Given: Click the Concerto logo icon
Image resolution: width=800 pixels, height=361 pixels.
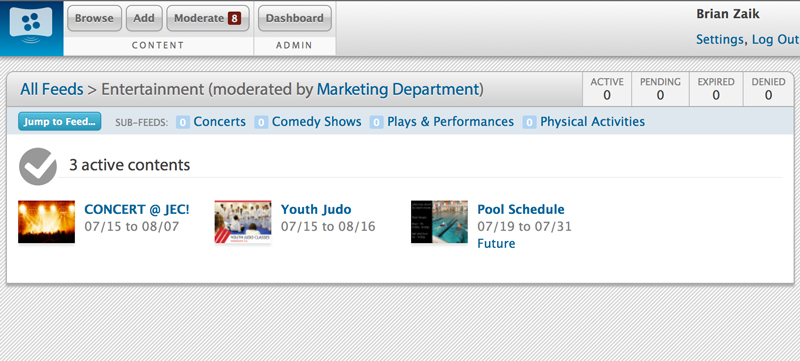Looking at the screenshot, I should tap(31, 25).
